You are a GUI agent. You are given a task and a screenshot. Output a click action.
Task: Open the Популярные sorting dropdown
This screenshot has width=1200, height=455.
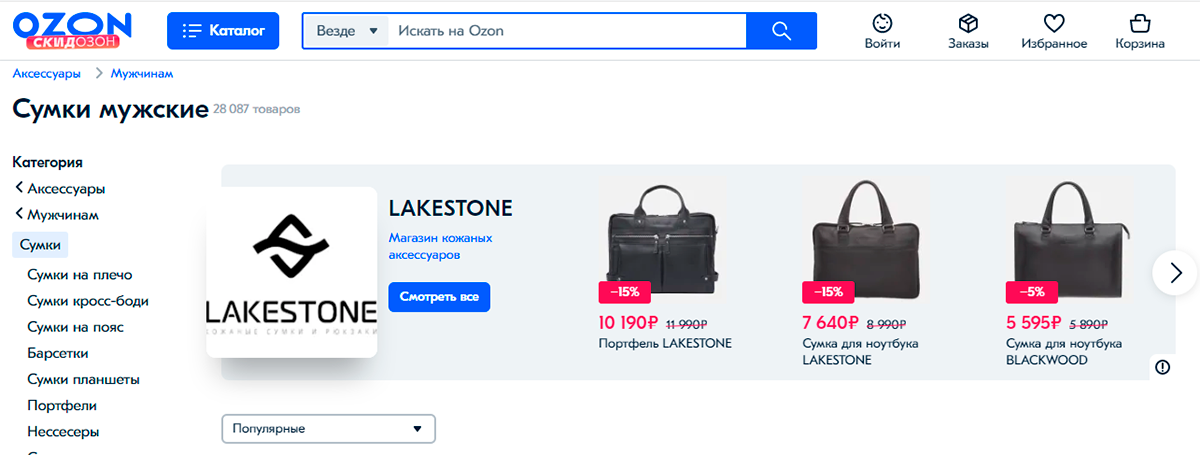tap(328, 429)
